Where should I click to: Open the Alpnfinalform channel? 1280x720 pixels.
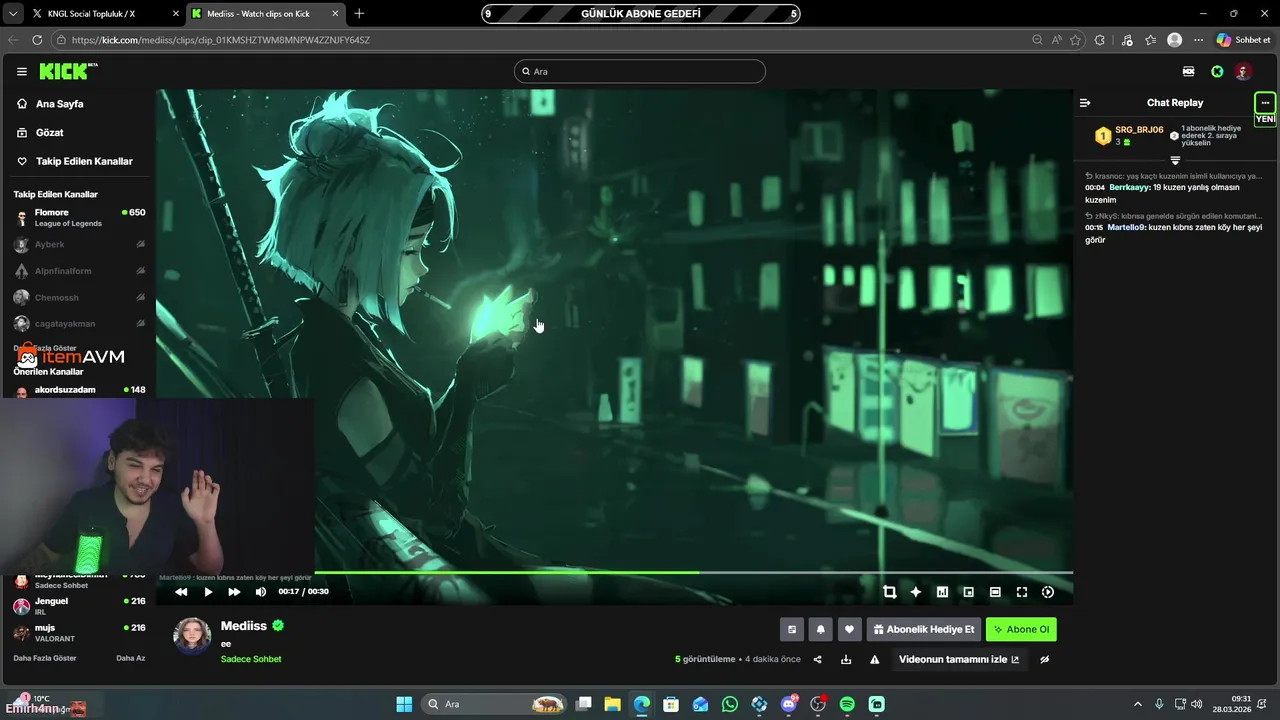point(78,271)
